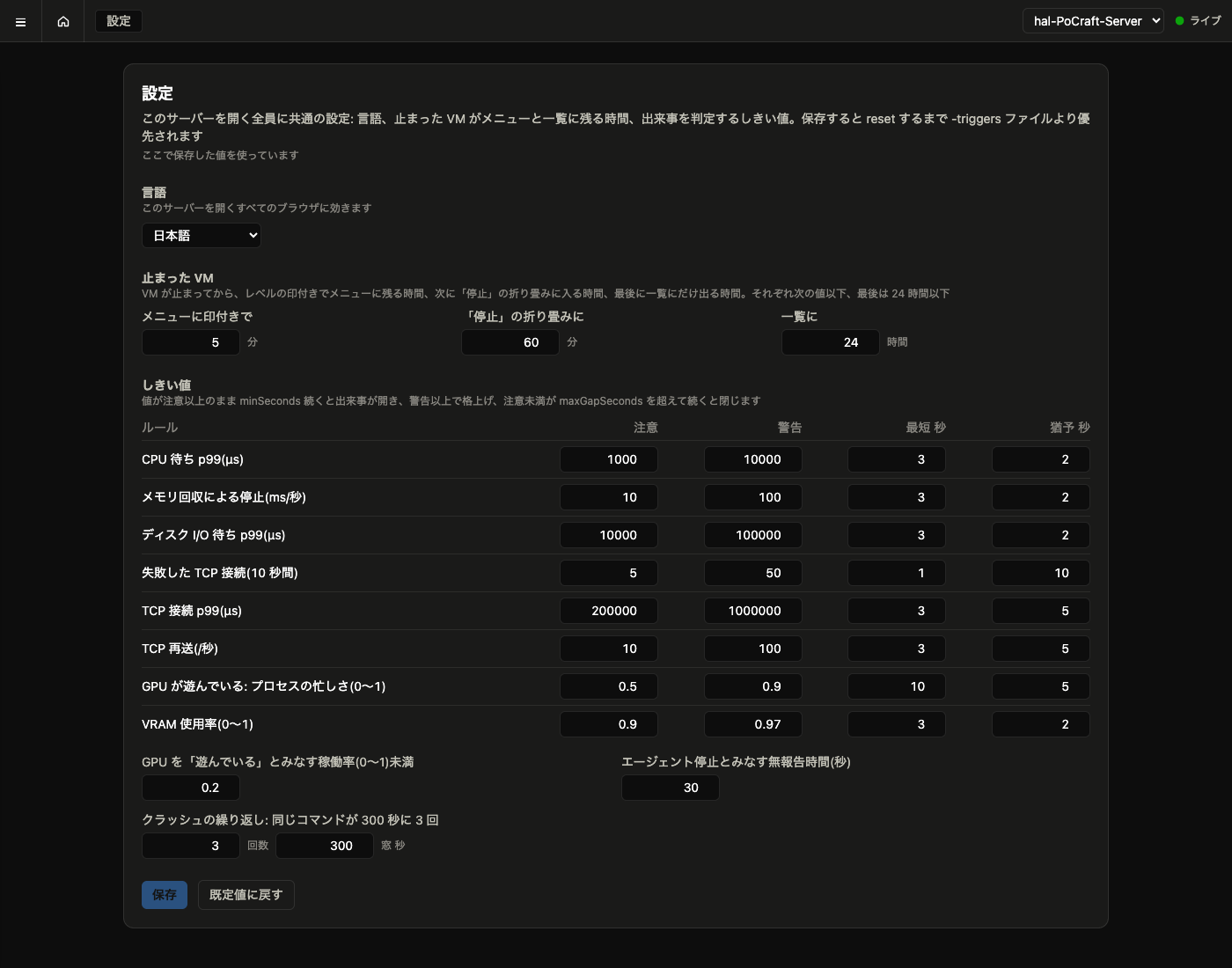
Task: Edit TCP 接続 p99 注意 value 200000
Action: (609, 611)
